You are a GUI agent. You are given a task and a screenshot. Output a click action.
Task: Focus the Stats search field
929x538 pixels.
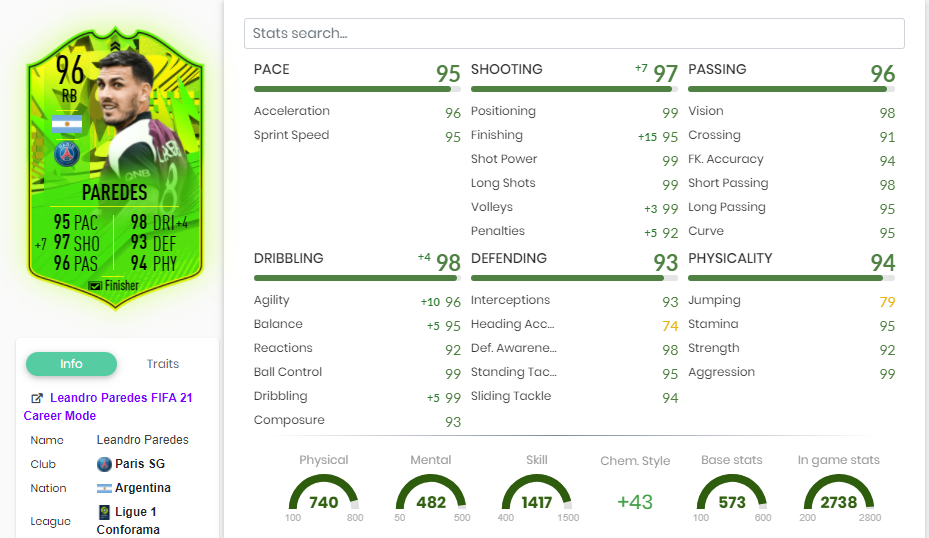574,33
